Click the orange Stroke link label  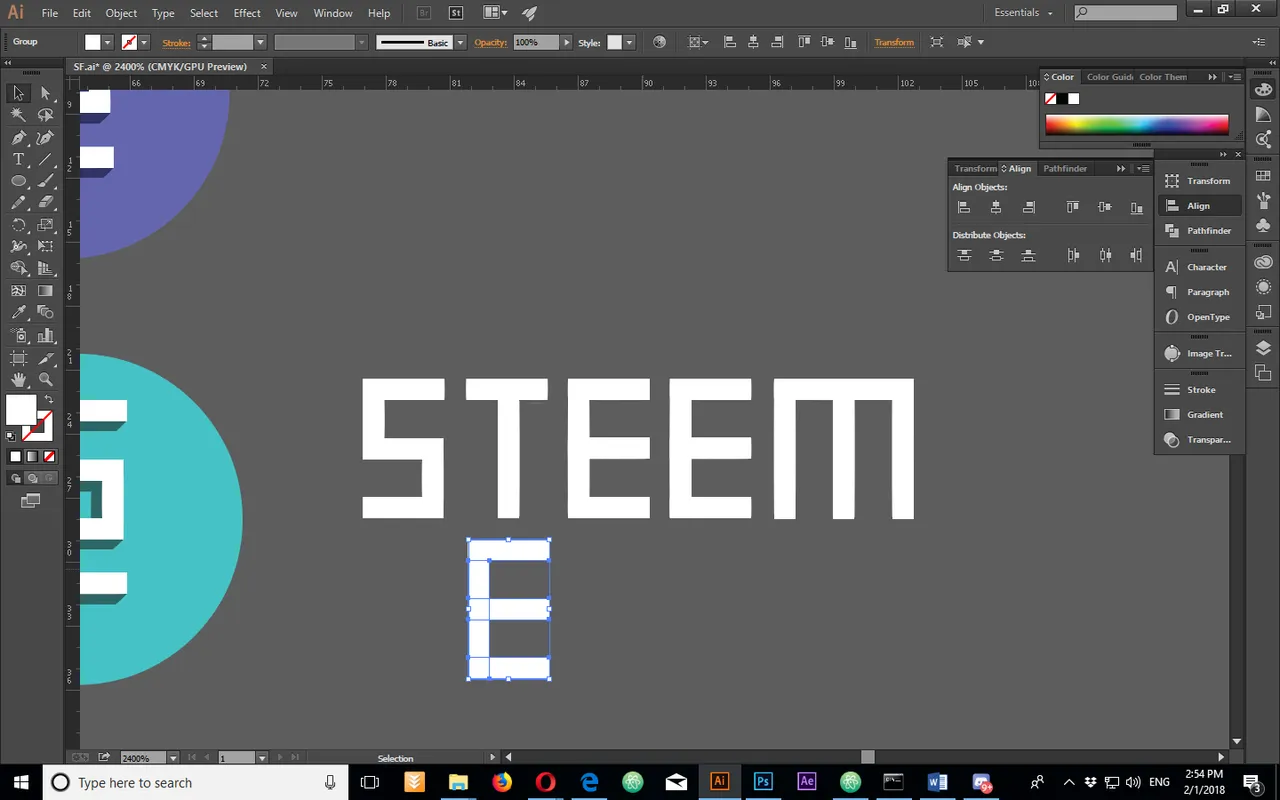176,43
